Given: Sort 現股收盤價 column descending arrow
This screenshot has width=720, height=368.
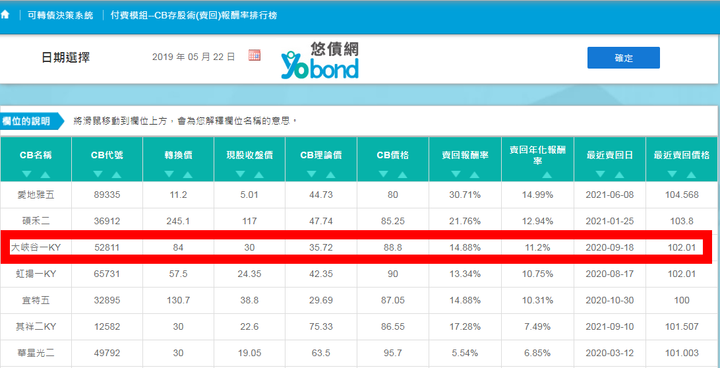Looking at the screenshot, I should tap(241, 175).
